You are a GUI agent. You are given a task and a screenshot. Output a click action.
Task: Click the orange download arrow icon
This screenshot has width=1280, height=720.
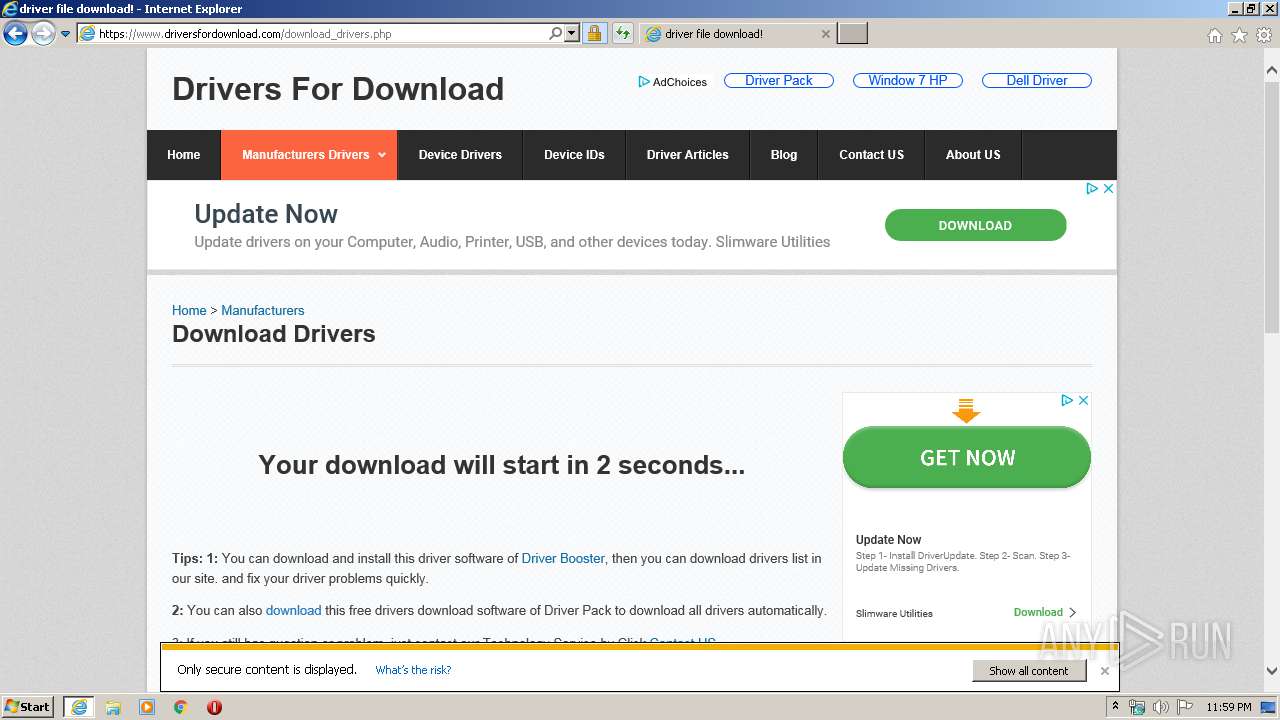click(966, 410)
